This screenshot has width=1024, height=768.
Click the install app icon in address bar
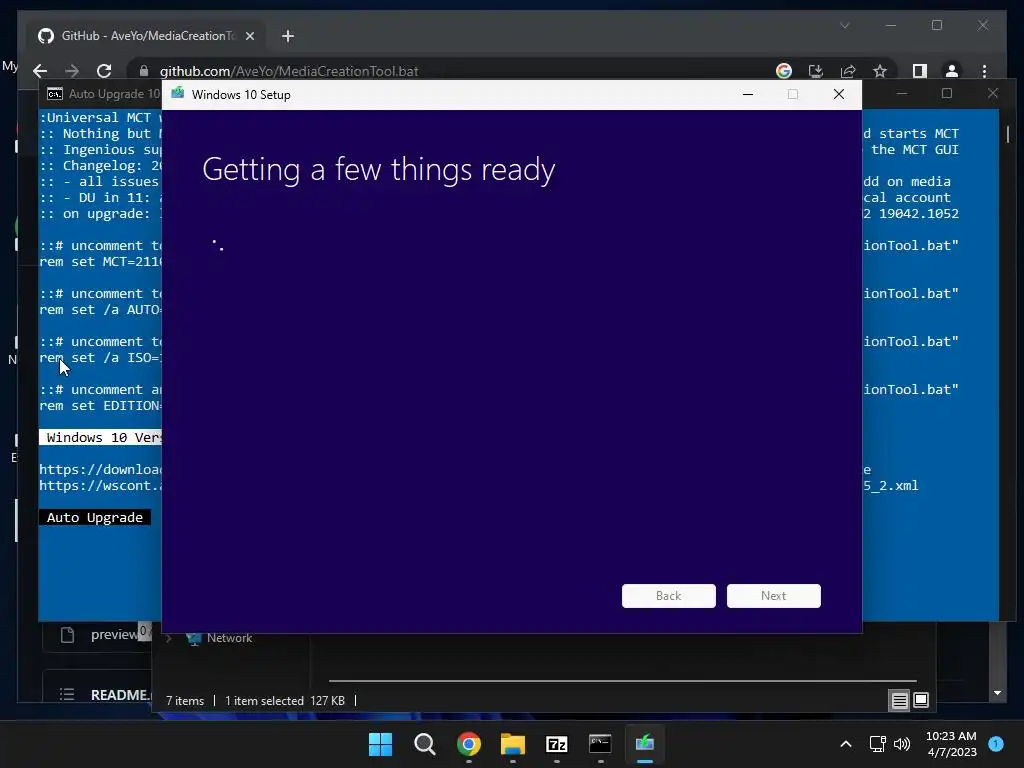click(816, 71)
